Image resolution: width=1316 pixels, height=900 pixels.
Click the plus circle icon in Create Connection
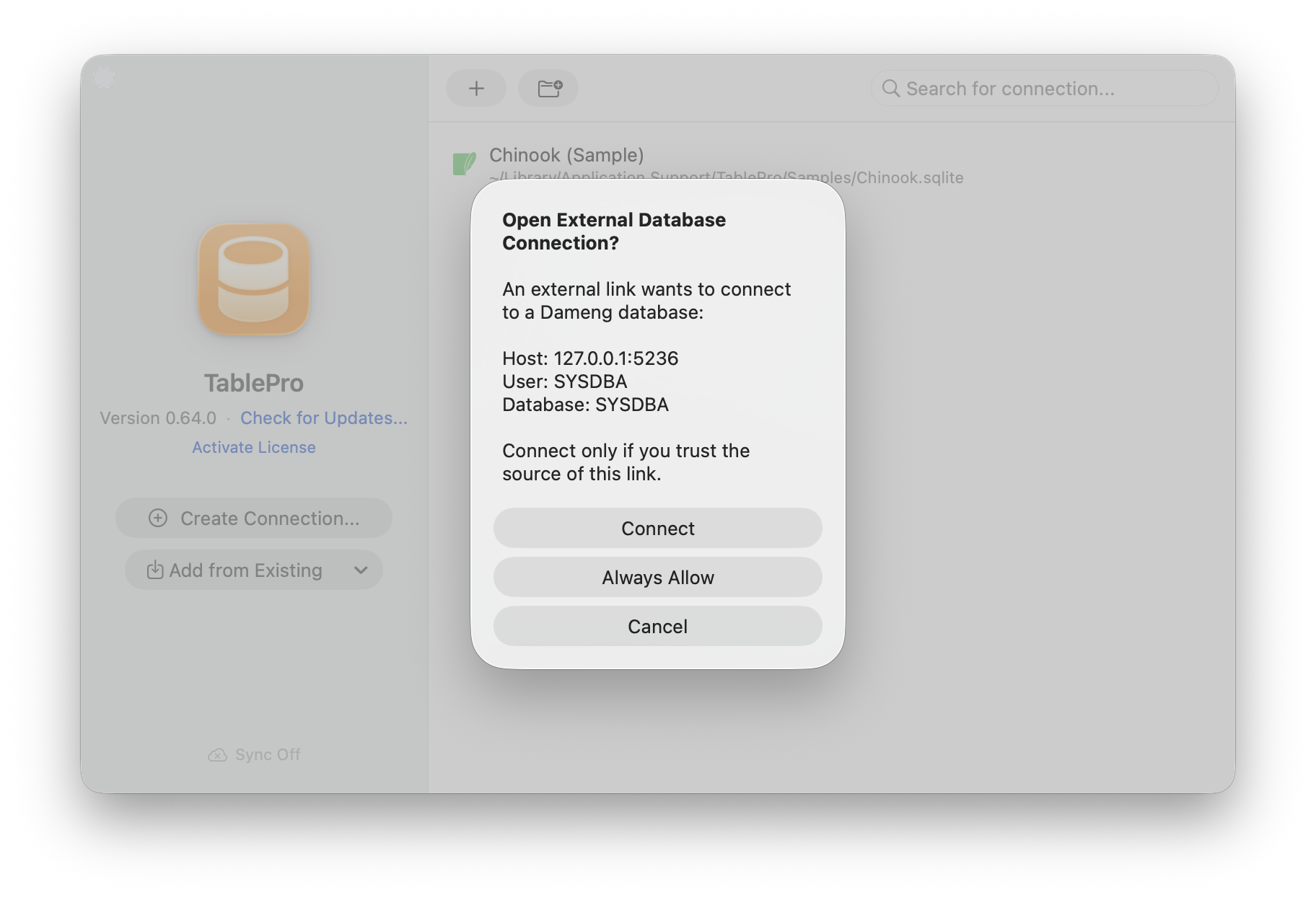tap(158, 518)
